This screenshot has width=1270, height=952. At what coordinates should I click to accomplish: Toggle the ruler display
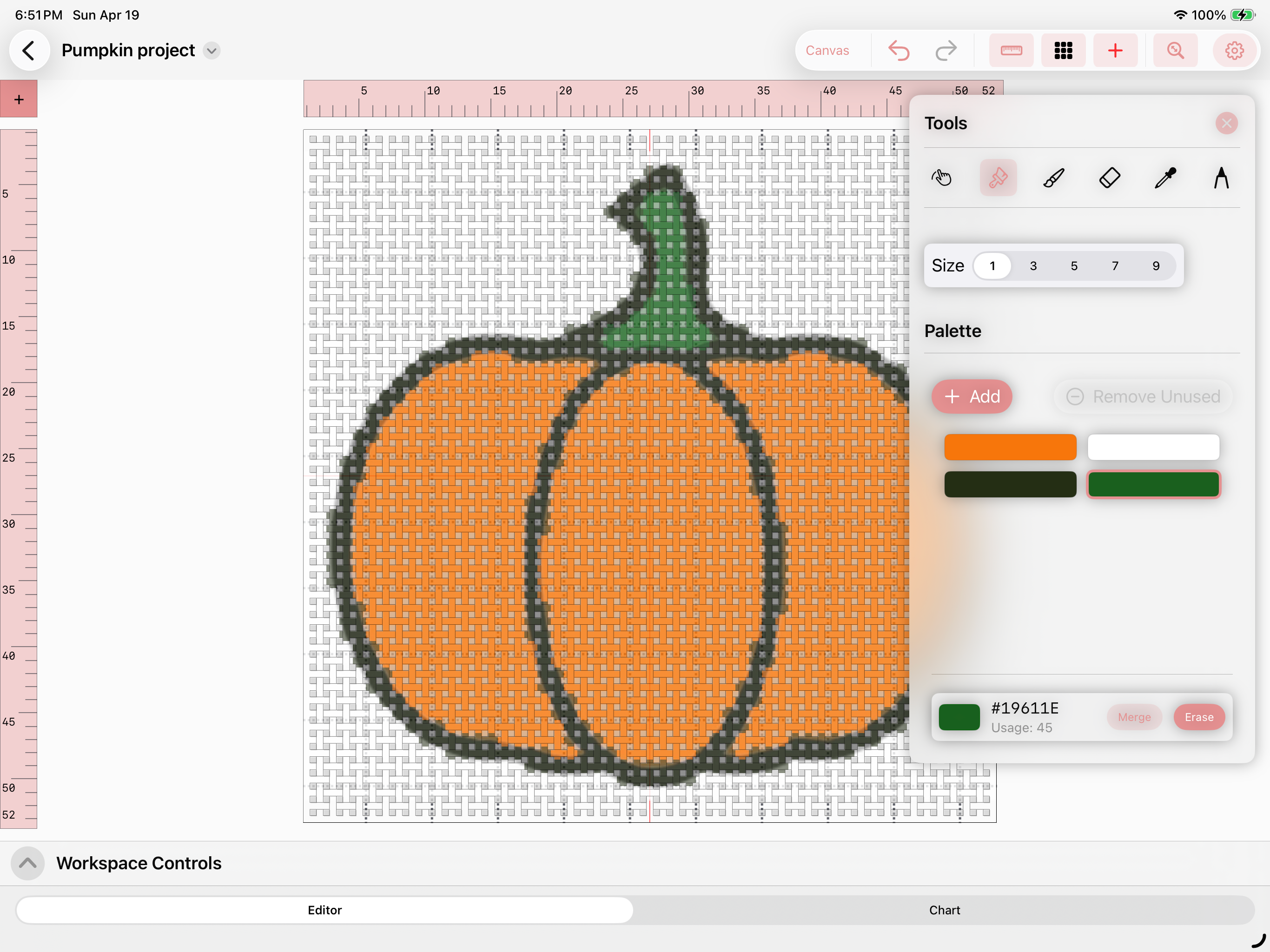pos(1011,51)
